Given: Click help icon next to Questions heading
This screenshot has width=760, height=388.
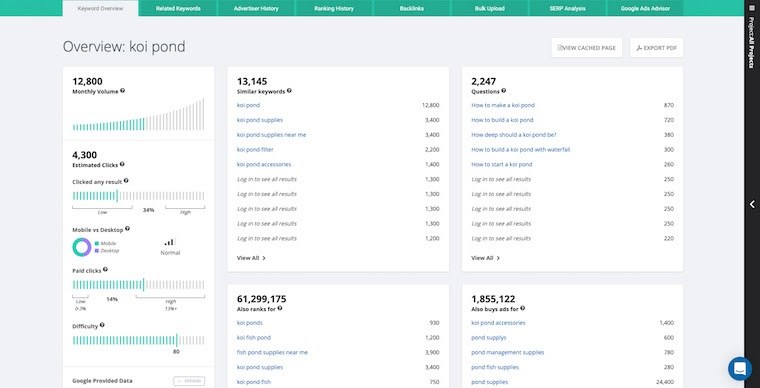Looking at the screenshot, I should [x=504, y=91].
